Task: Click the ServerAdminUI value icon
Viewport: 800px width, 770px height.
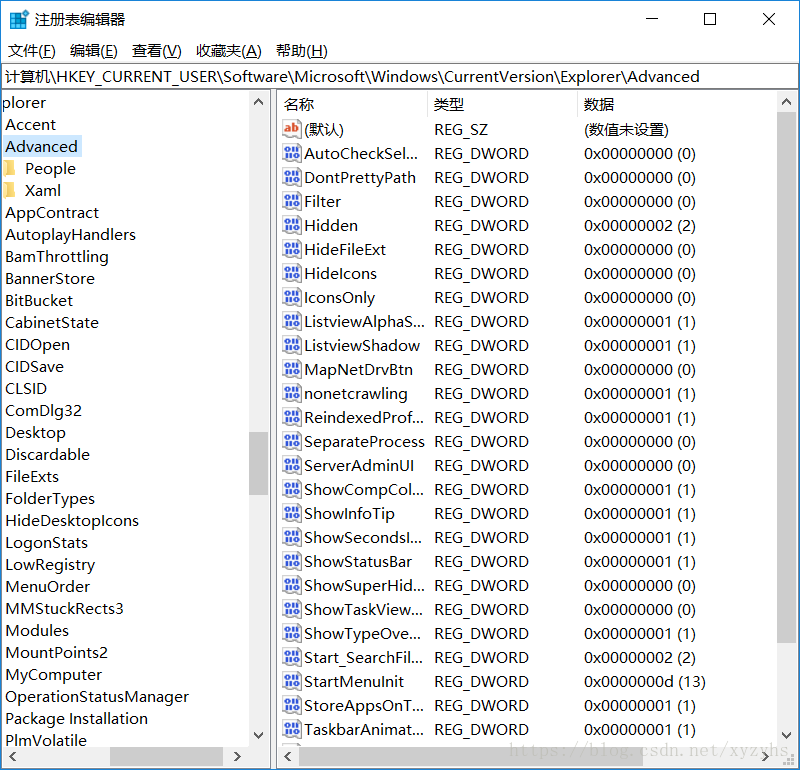Action: [291, 465]
